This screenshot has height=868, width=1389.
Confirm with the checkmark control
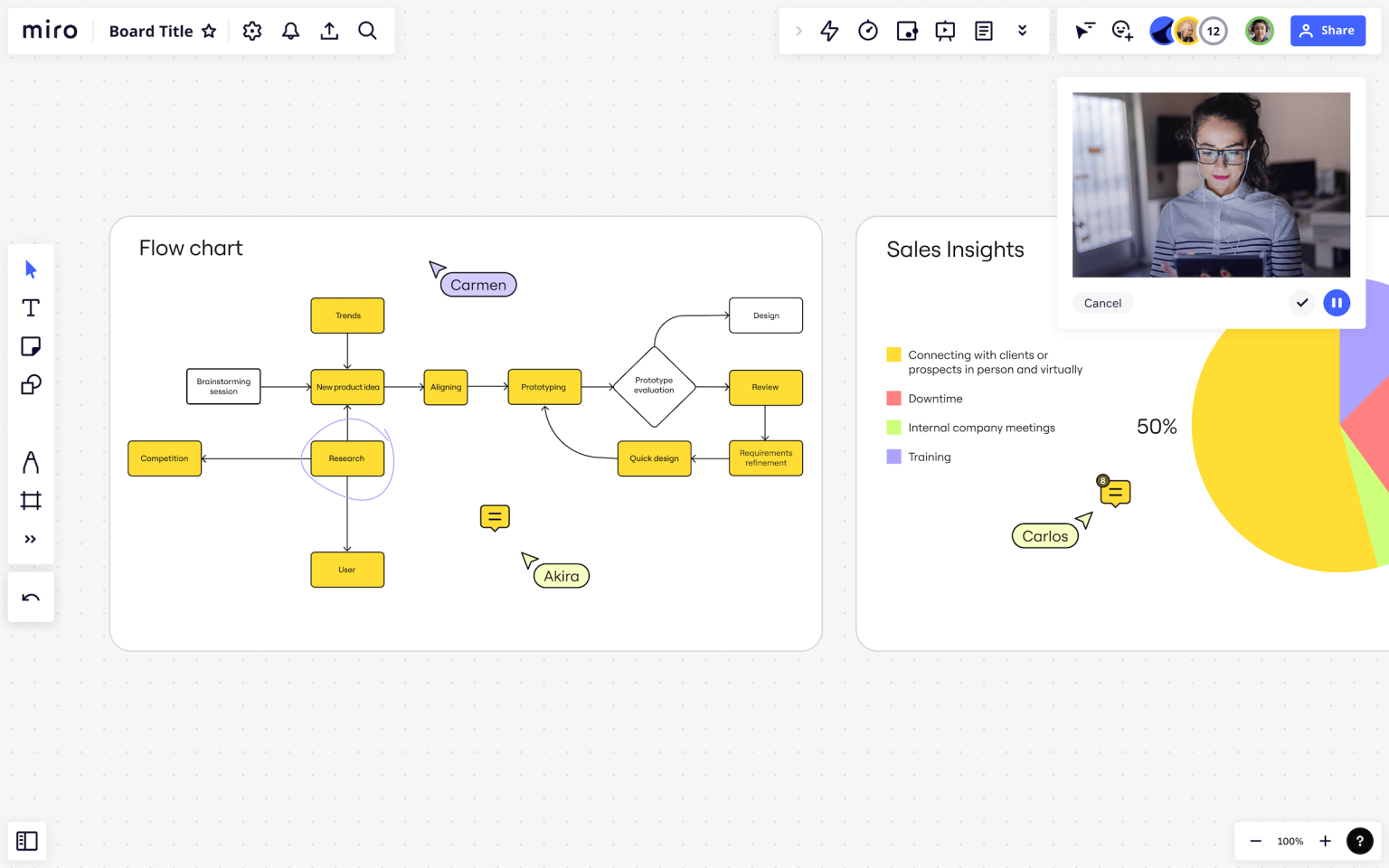point(1302,303)
